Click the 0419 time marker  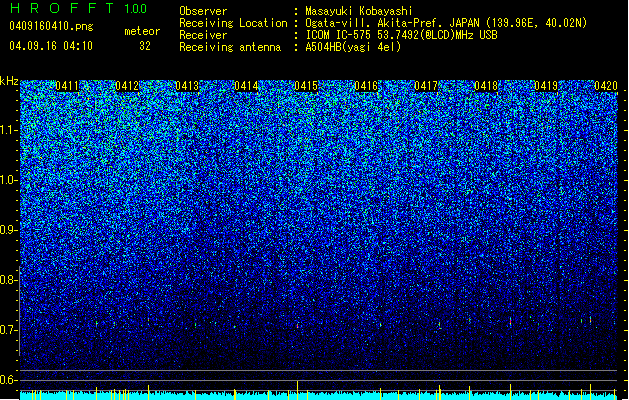pos(546,86)
